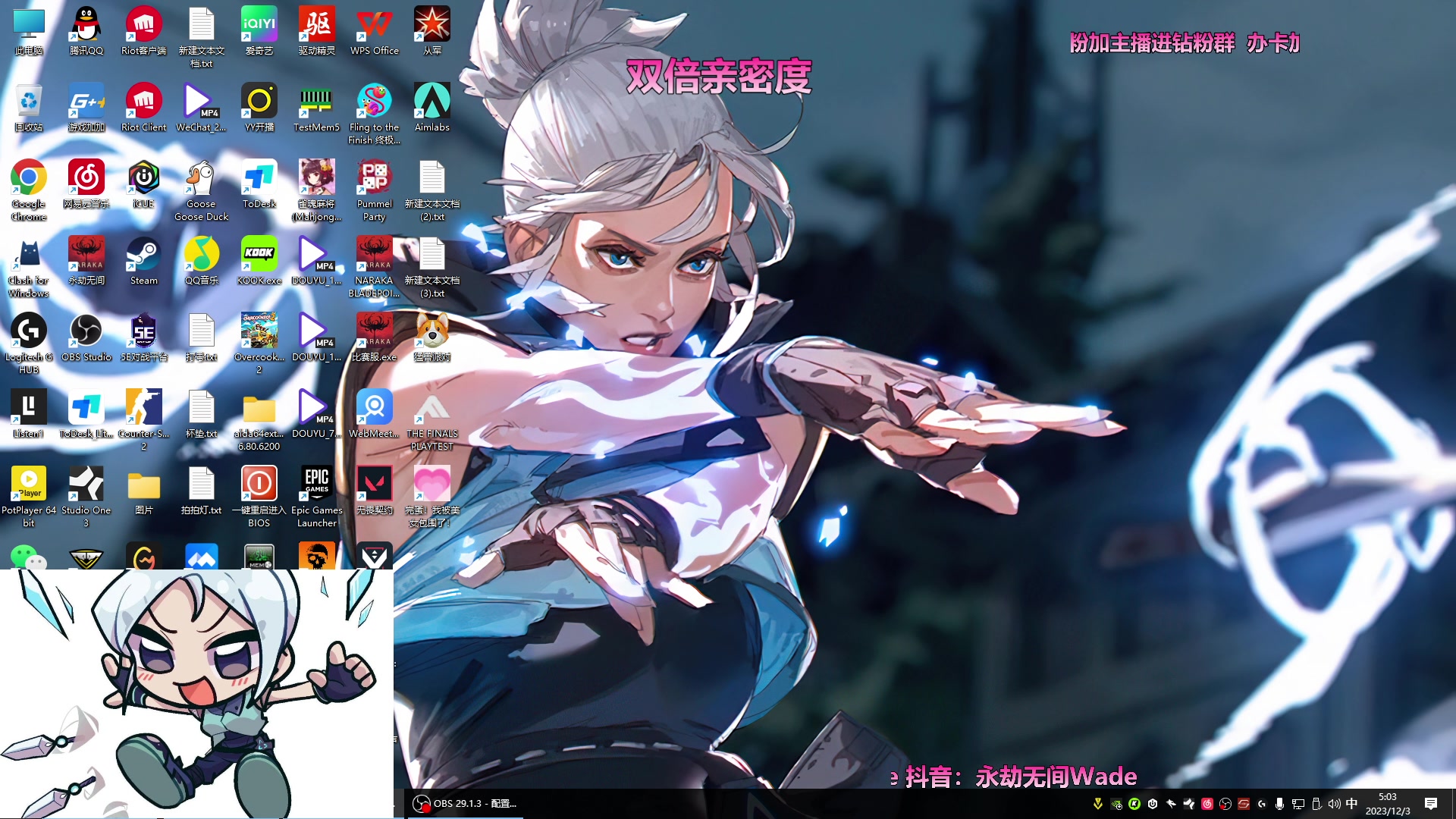Open the 猛兽派对 corgi game icon
Viewport: 1456px width, 819px height.
point(432,337)
